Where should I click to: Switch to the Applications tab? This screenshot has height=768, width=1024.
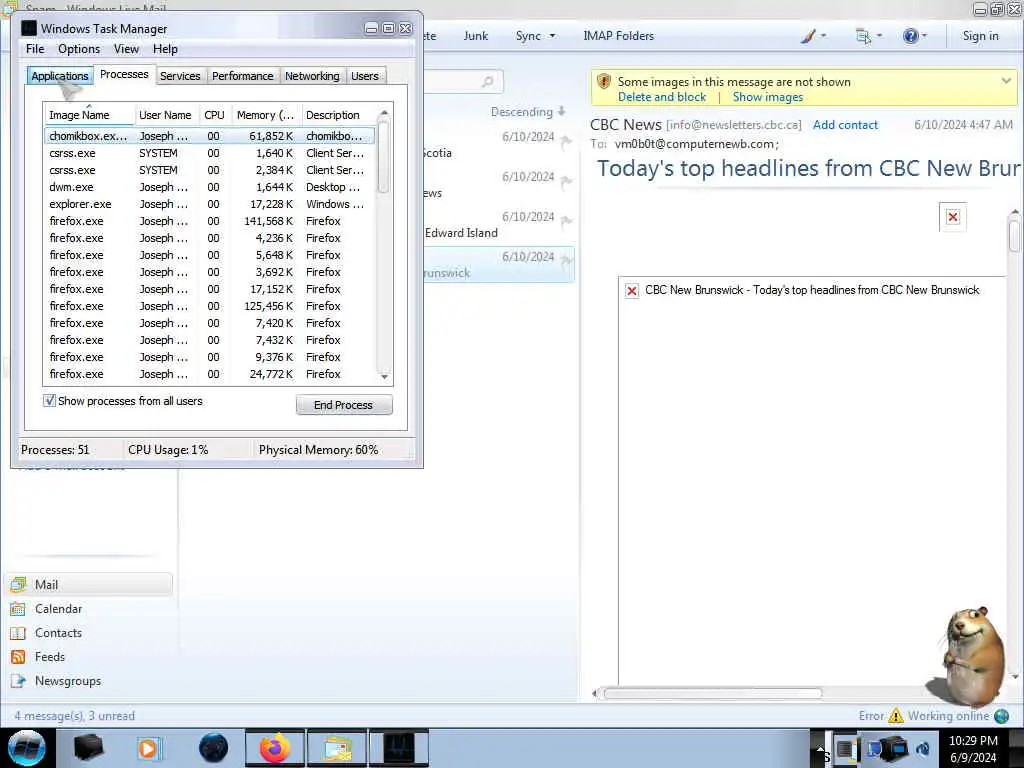pyautogui.click(x=59, y=76)
